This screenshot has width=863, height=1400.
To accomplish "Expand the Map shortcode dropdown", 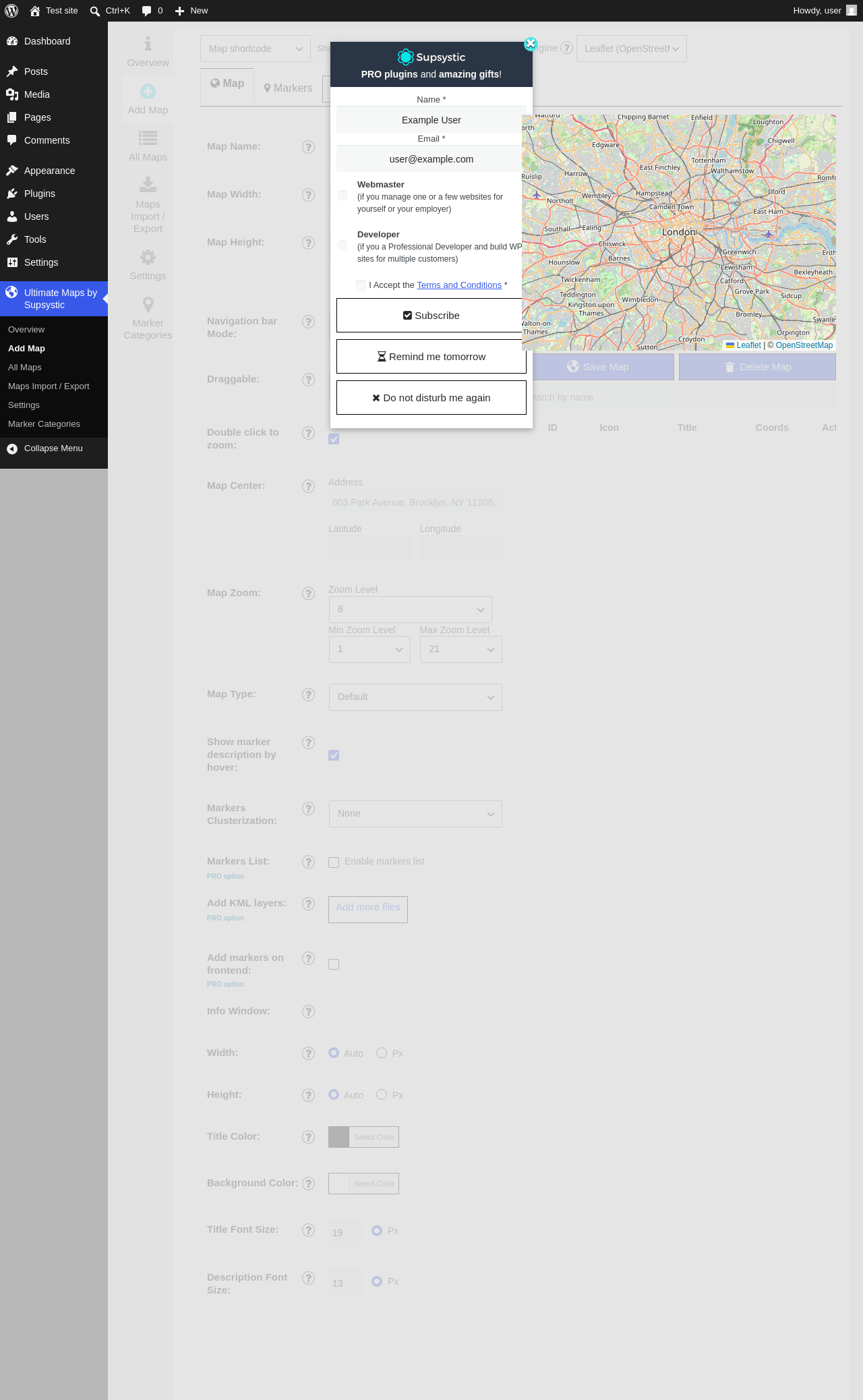I will pyautogui.click(x=256, y=49).
